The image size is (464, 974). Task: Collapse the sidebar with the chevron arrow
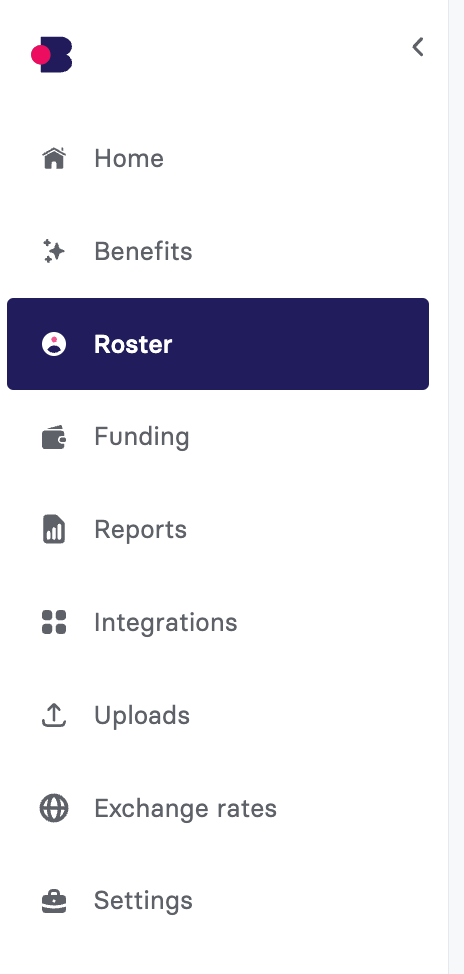pyautogui.click(x=418, y=47)
